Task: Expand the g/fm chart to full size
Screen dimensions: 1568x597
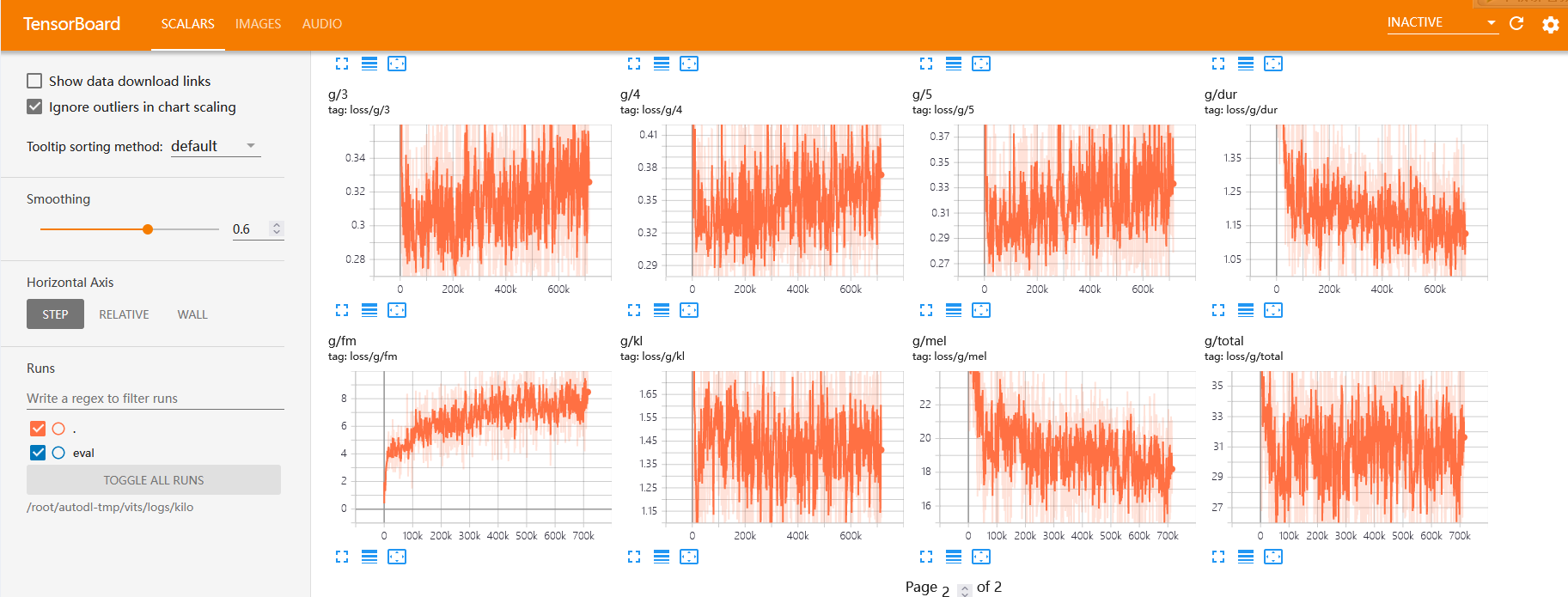Action: click(342, 557)
